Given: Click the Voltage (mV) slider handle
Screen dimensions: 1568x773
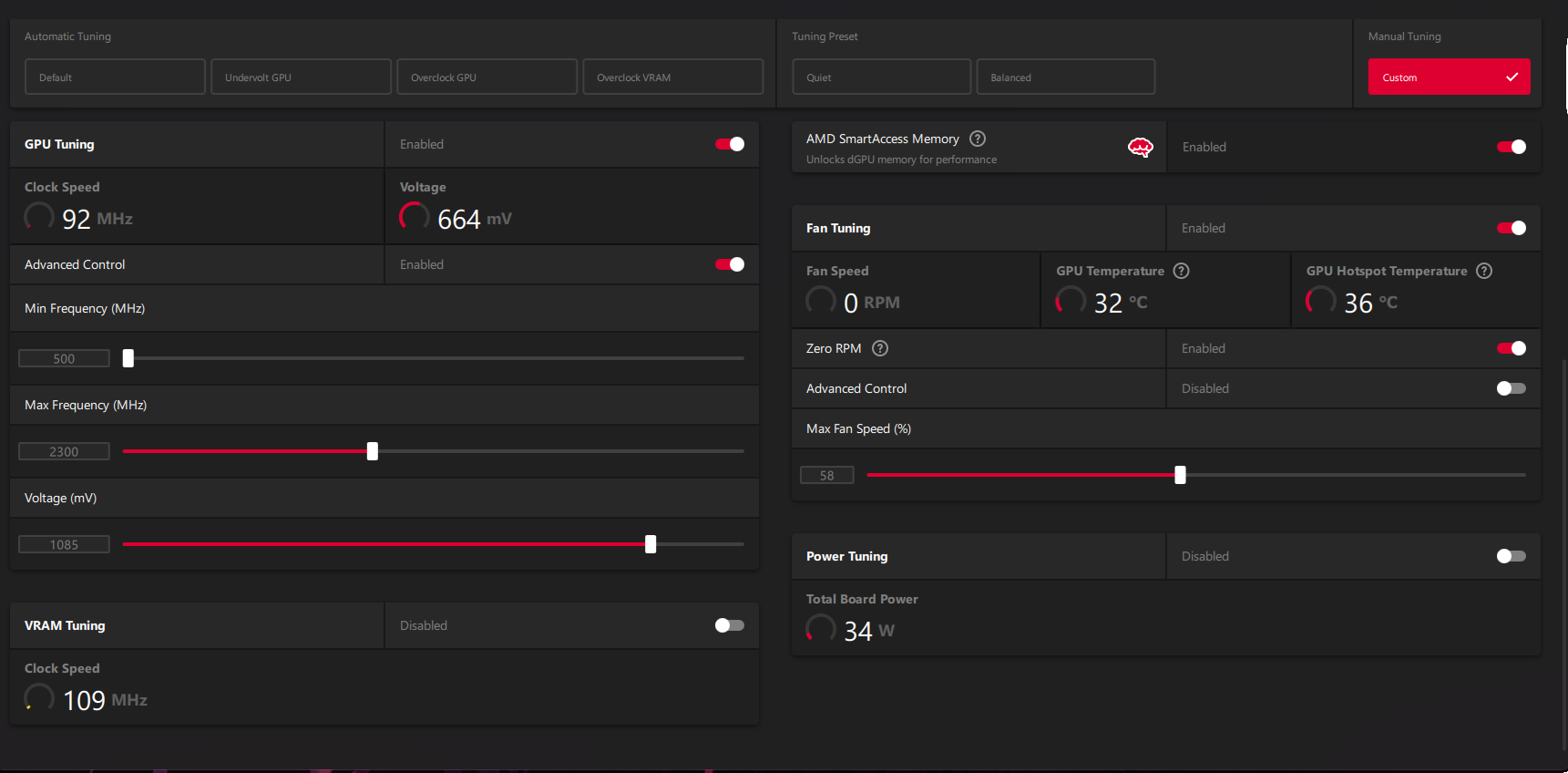Looking at the screenshot, I should coord(651,544).
